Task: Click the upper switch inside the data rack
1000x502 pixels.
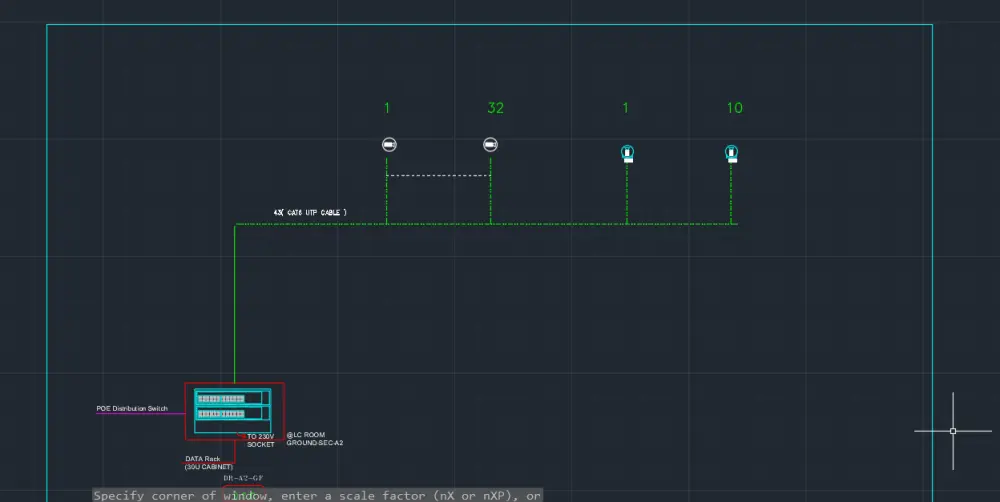Action: pos(233,398)
